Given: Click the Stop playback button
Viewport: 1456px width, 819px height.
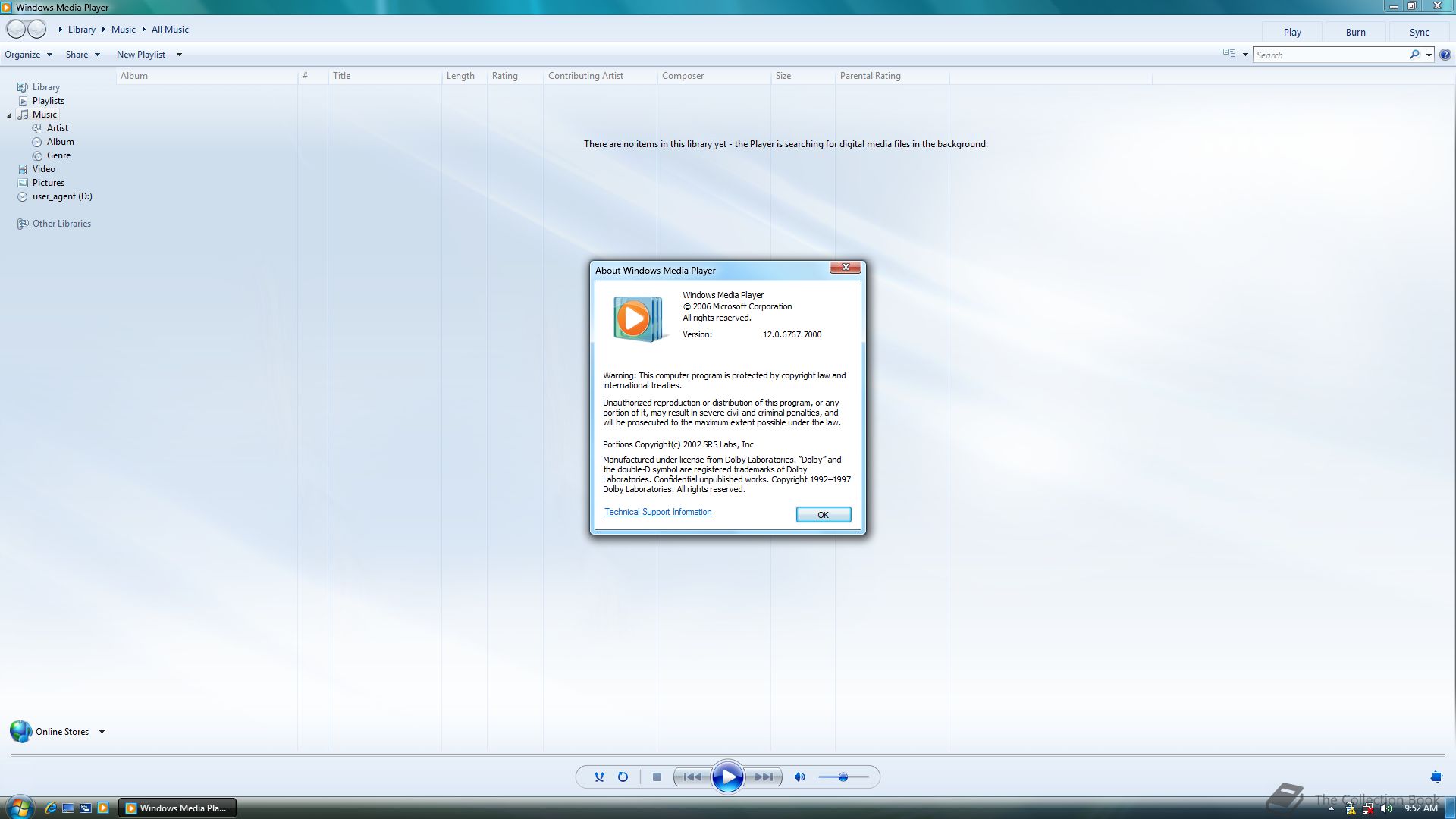Looking at the screenshot, I should click(657, 777).
